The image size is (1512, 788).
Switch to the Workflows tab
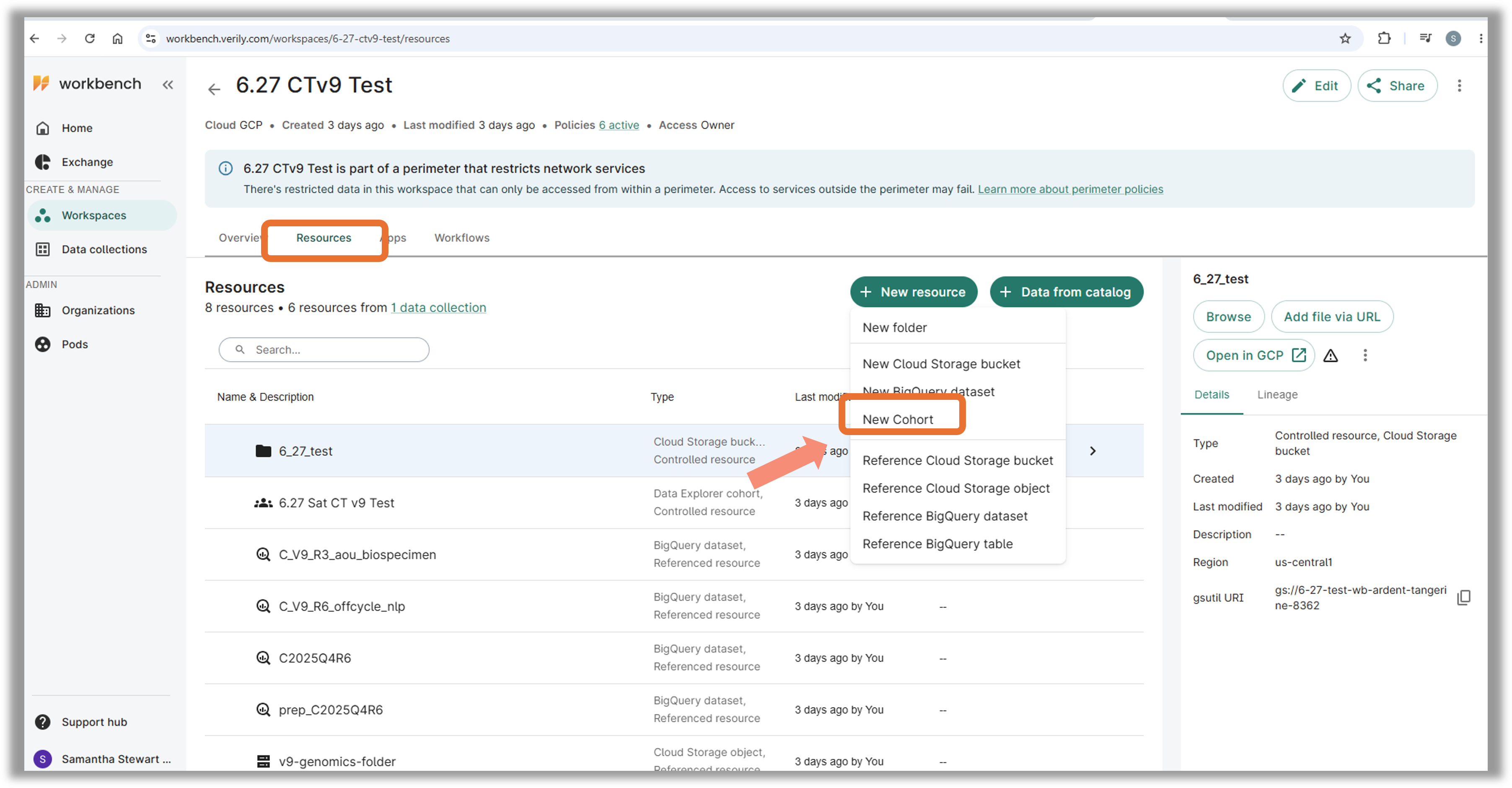click(461, 238)
